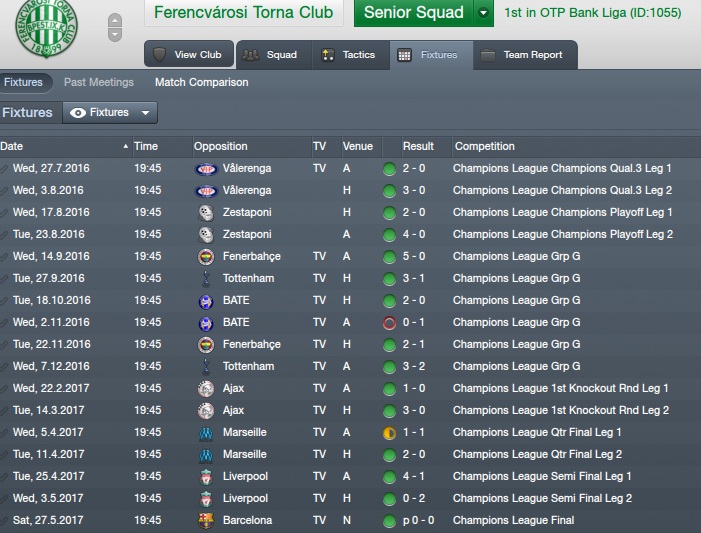
Task: Click the Barcelona club badge
Action: pyautogui.click(x=206, y=521)
